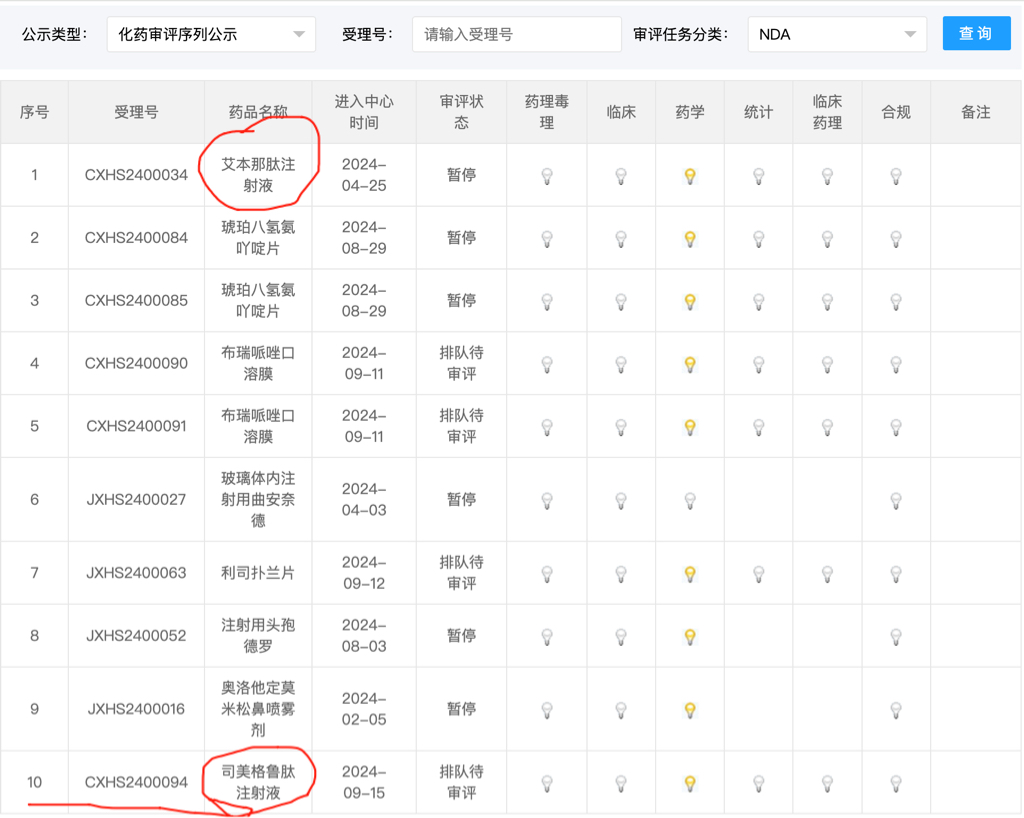The image size is (1024, 818).
Task: Click the 合规 bulb for CXHS2400085
Action: [896, 302]
